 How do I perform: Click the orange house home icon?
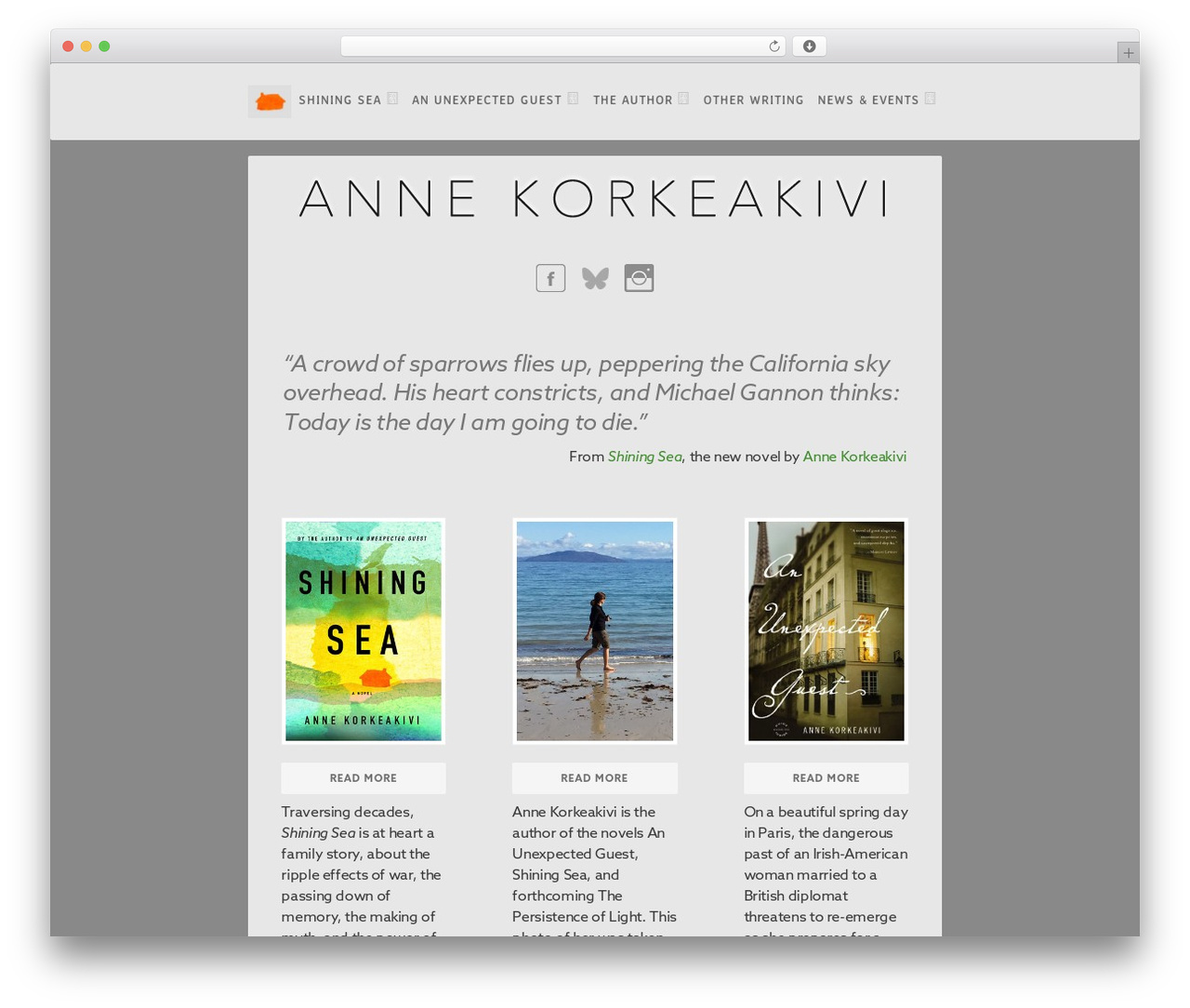click(x=270, y=101)
